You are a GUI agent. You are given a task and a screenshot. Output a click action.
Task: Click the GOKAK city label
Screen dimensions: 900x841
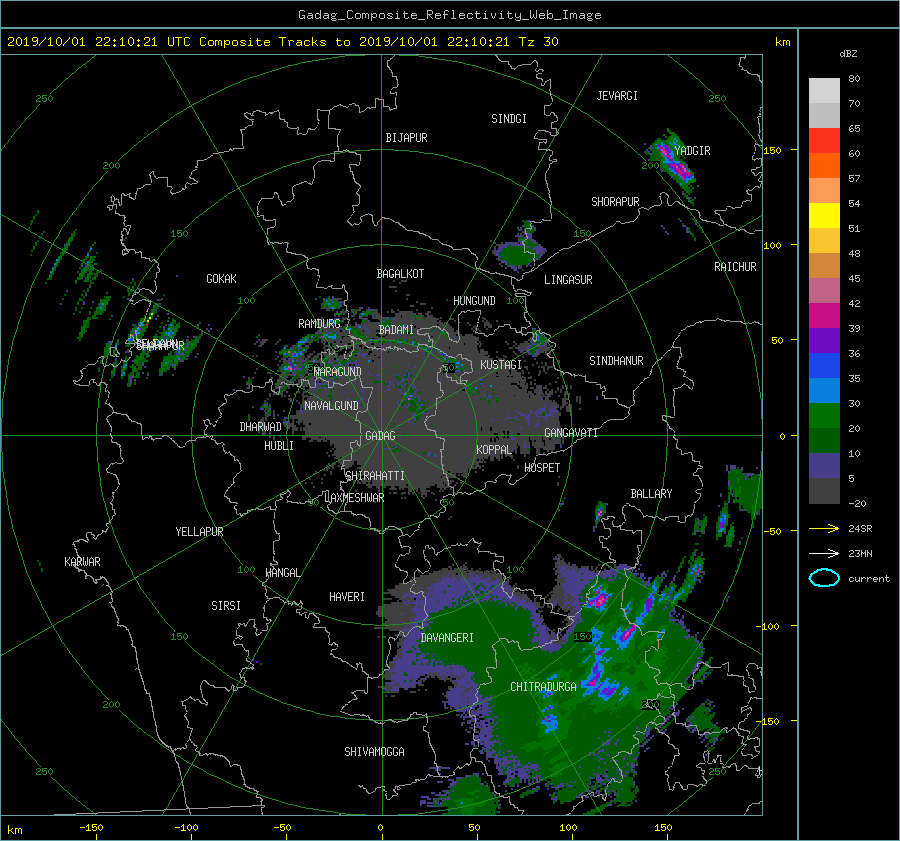coord(222,279)
